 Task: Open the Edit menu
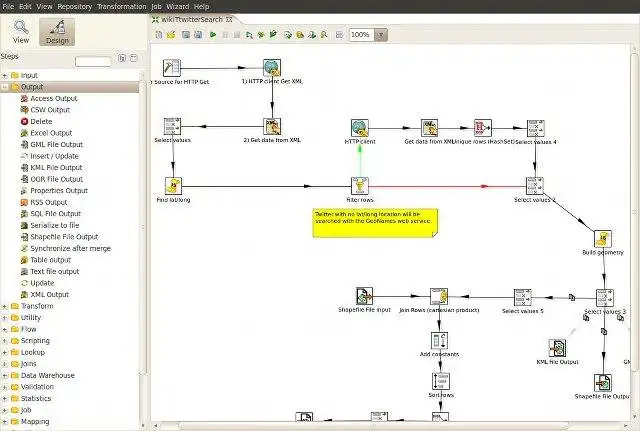pos(25,7)
